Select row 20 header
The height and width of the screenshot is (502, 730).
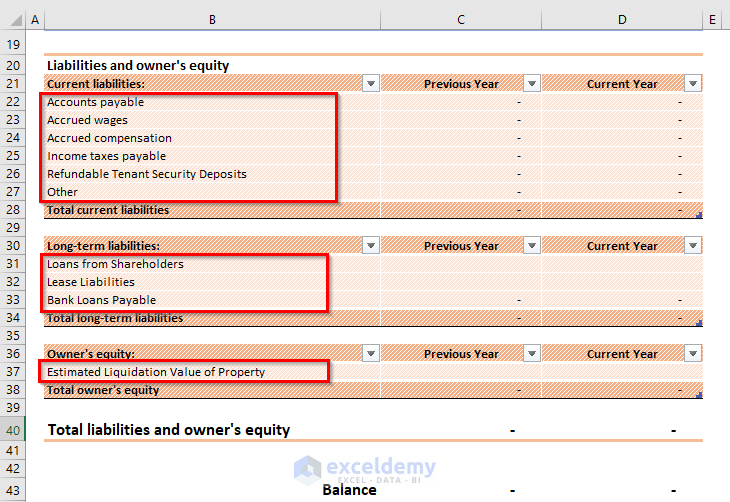click(13, 65)
